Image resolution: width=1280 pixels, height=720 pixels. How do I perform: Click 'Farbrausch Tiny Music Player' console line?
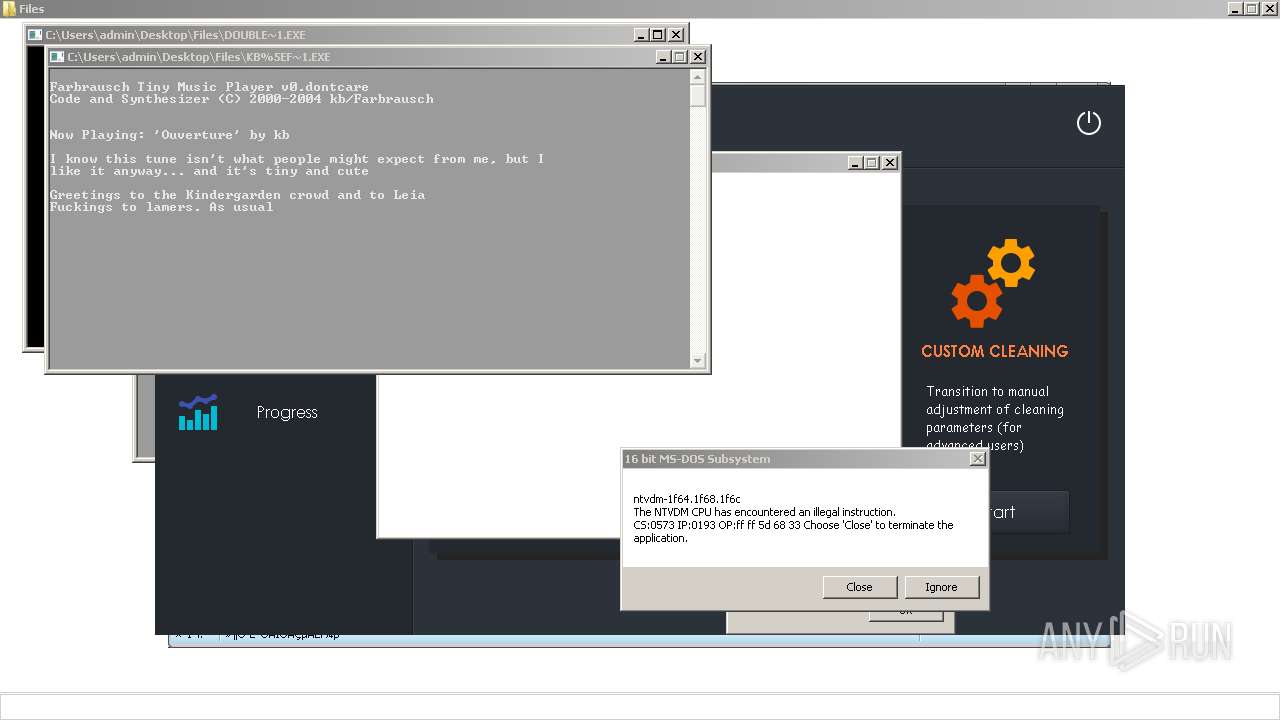(x=209, y=87)
